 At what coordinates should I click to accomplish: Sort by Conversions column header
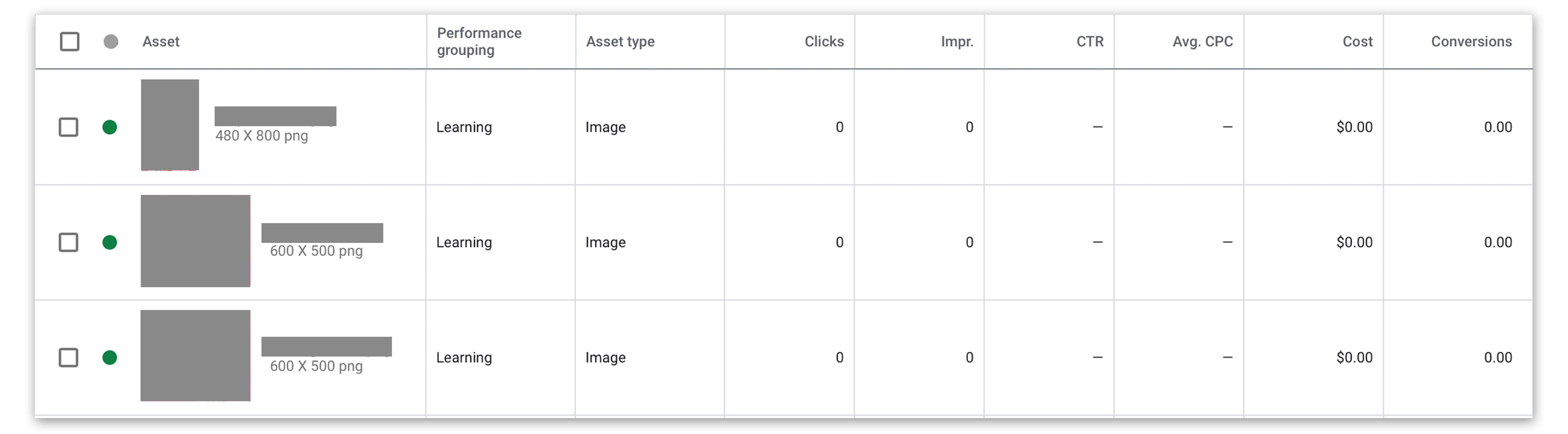(x=1471, y=42)
